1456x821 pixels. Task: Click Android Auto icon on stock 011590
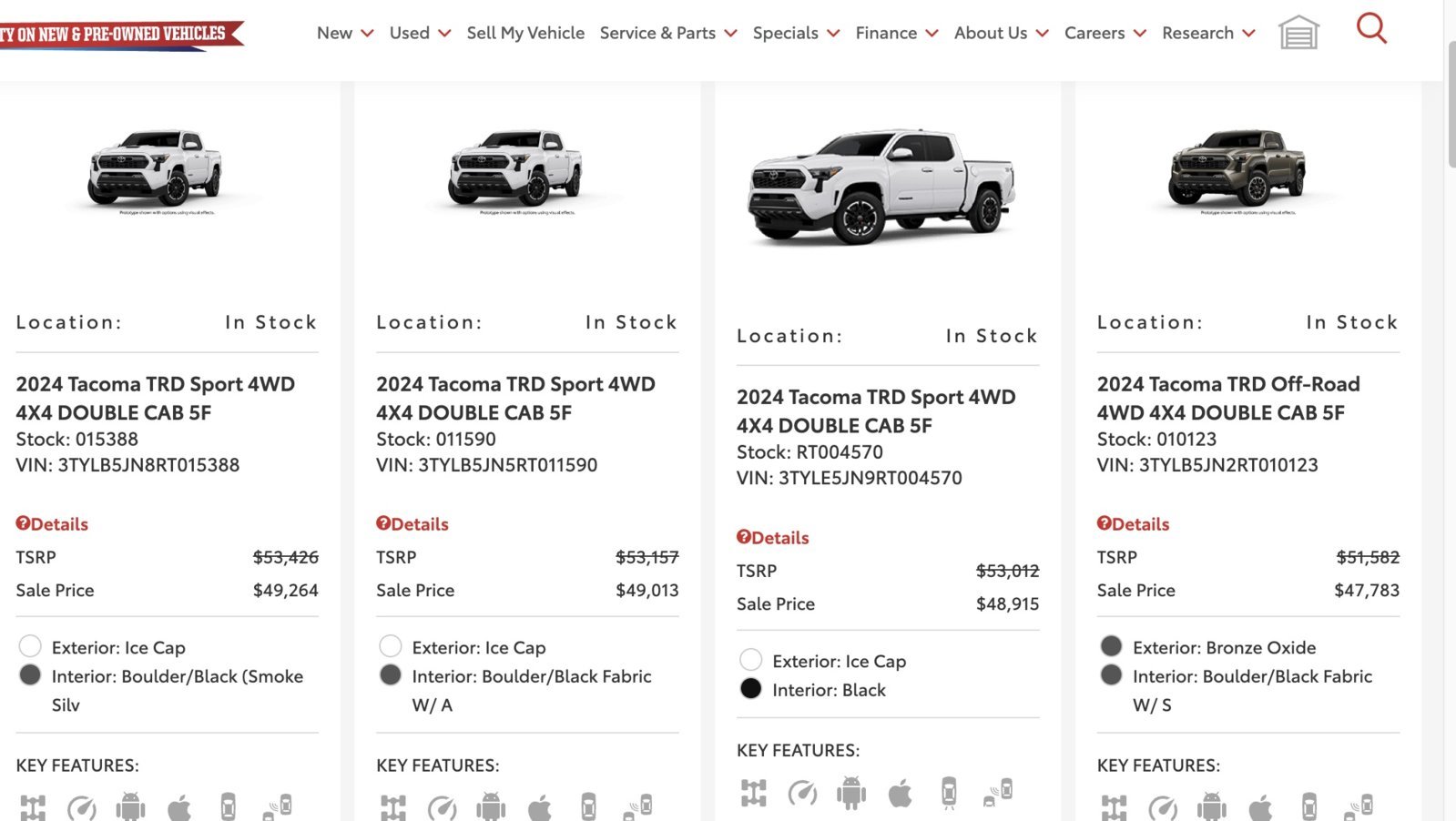[x=491, y=806]
